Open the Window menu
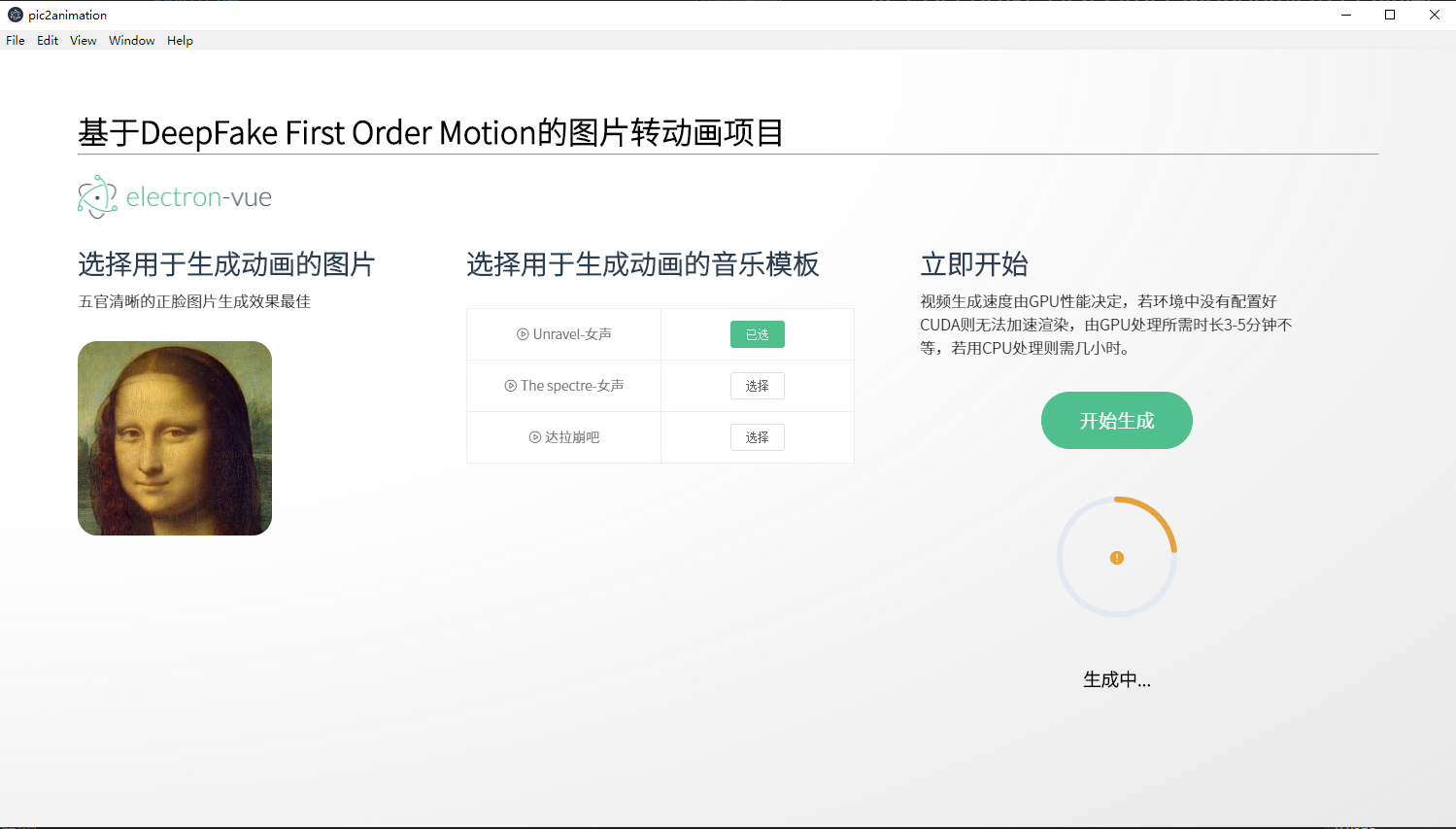This screenshot has width=1456, height=829. [132, 40]
